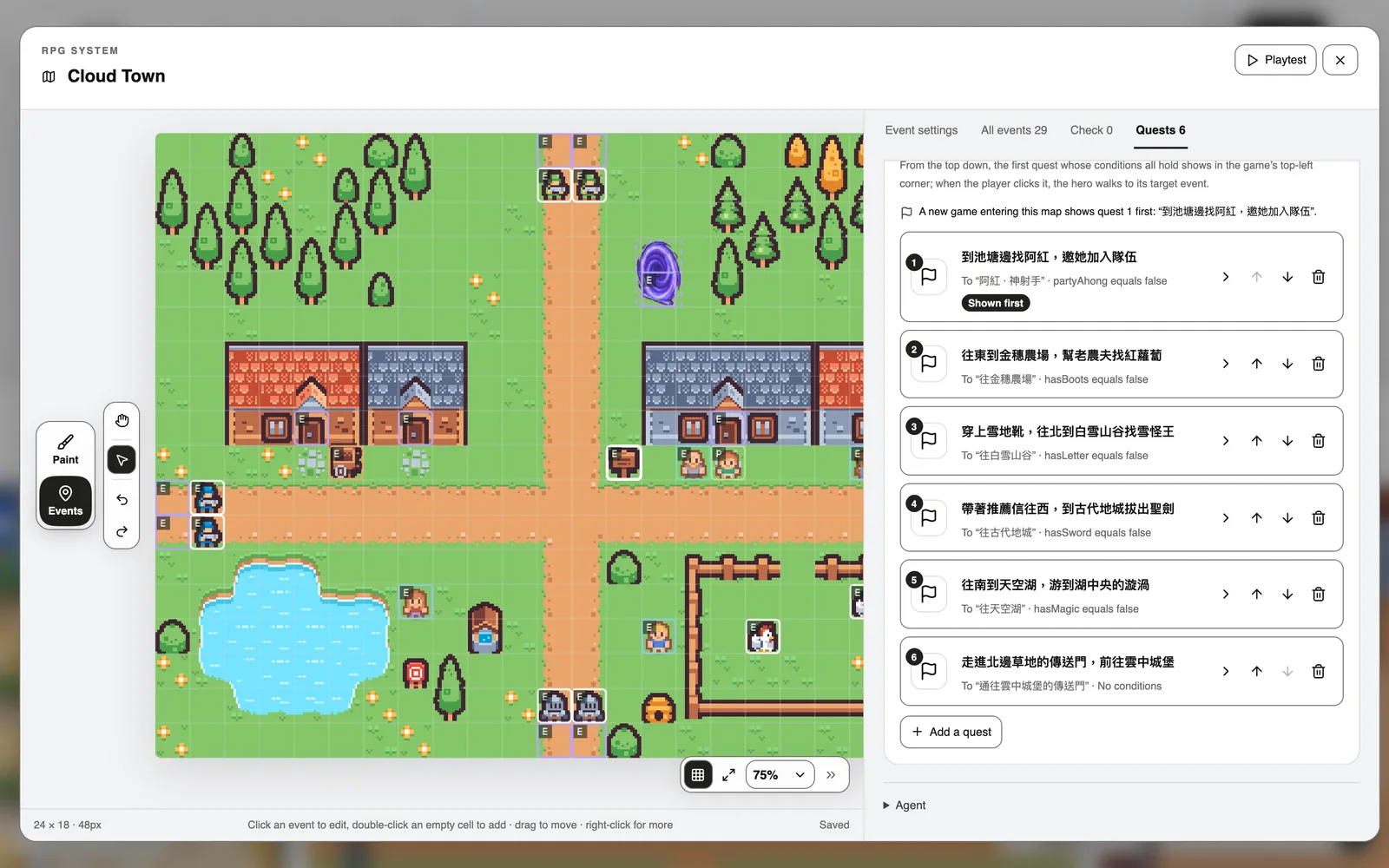Move quest 往東到金穗農場 down
Viewport: 1389px width, 868px height.
point(1287,364)
